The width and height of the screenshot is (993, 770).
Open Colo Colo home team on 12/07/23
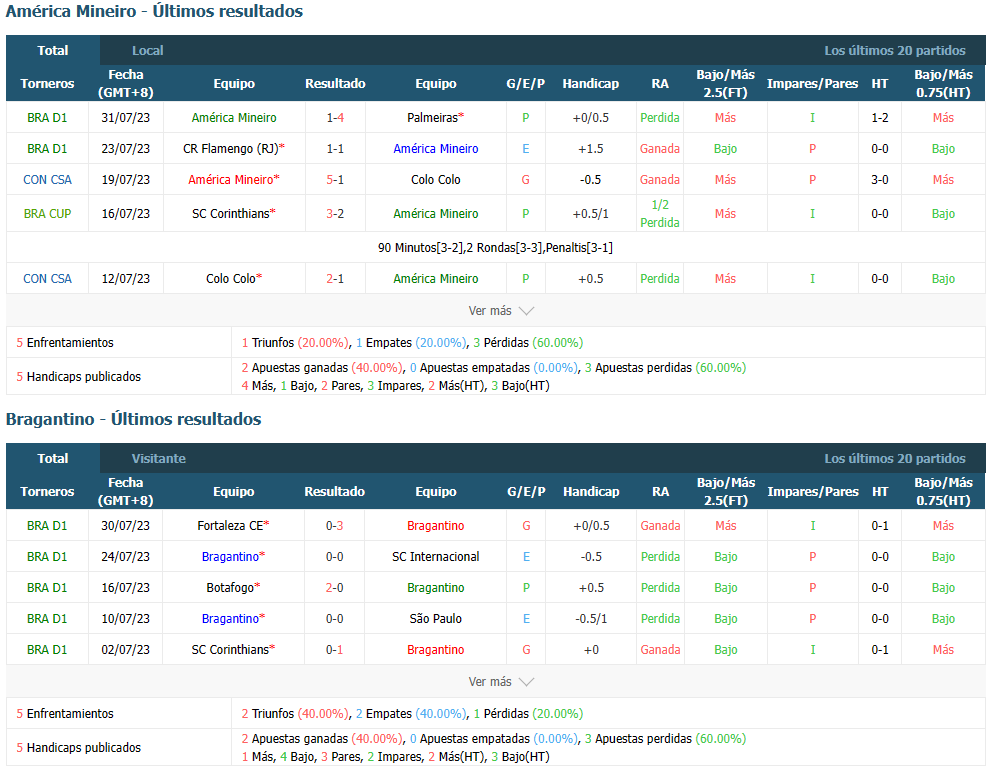pos(231,278)
